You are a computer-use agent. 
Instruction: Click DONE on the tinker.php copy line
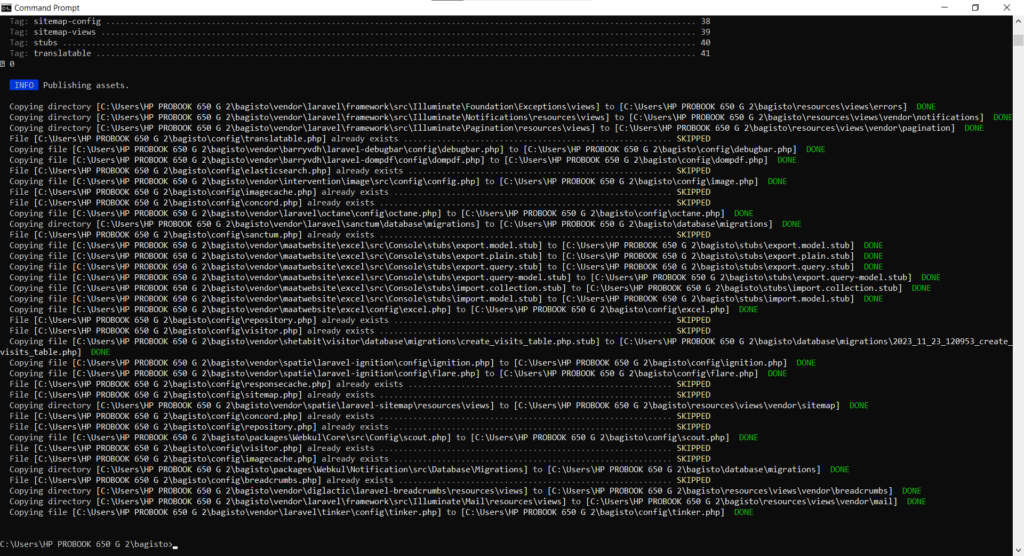tap(743, 512)
